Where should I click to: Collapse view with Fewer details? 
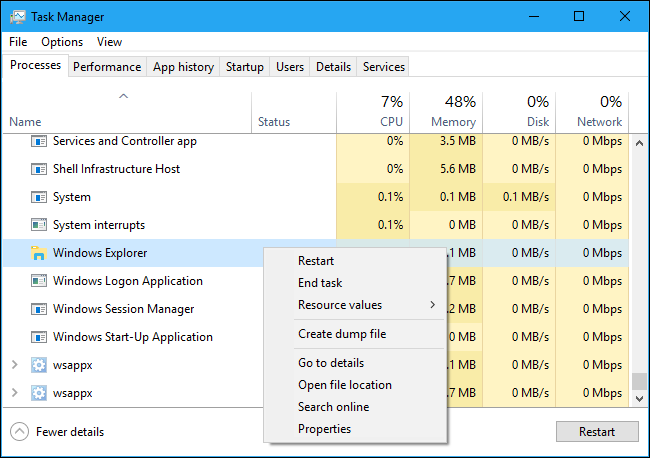pyautogui.click(x=58, y=432)
